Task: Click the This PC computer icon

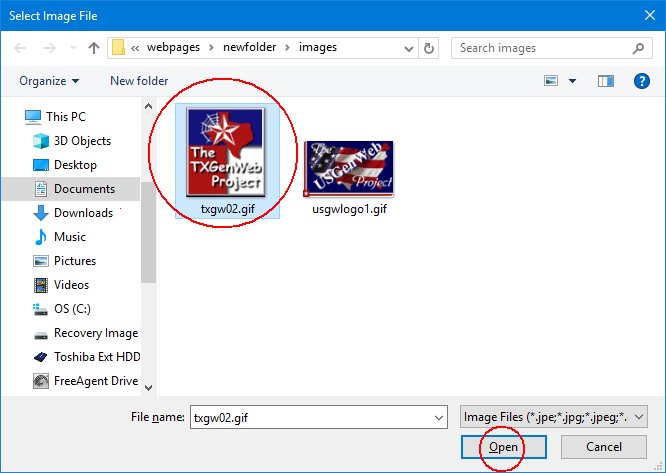Action: (x=33, y=117)
